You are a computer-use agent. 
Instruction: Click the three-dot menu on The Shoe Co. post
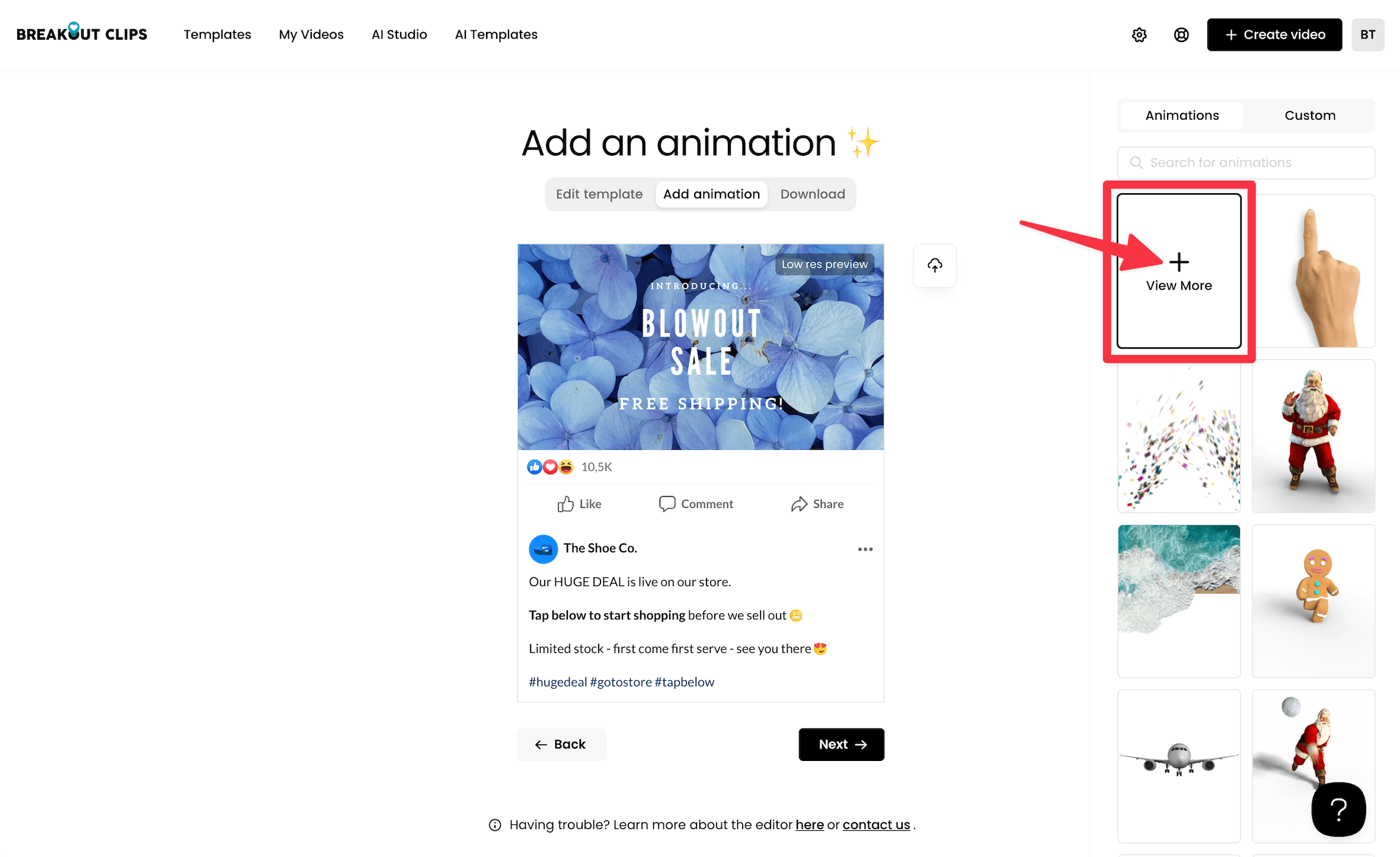point(865,549)
